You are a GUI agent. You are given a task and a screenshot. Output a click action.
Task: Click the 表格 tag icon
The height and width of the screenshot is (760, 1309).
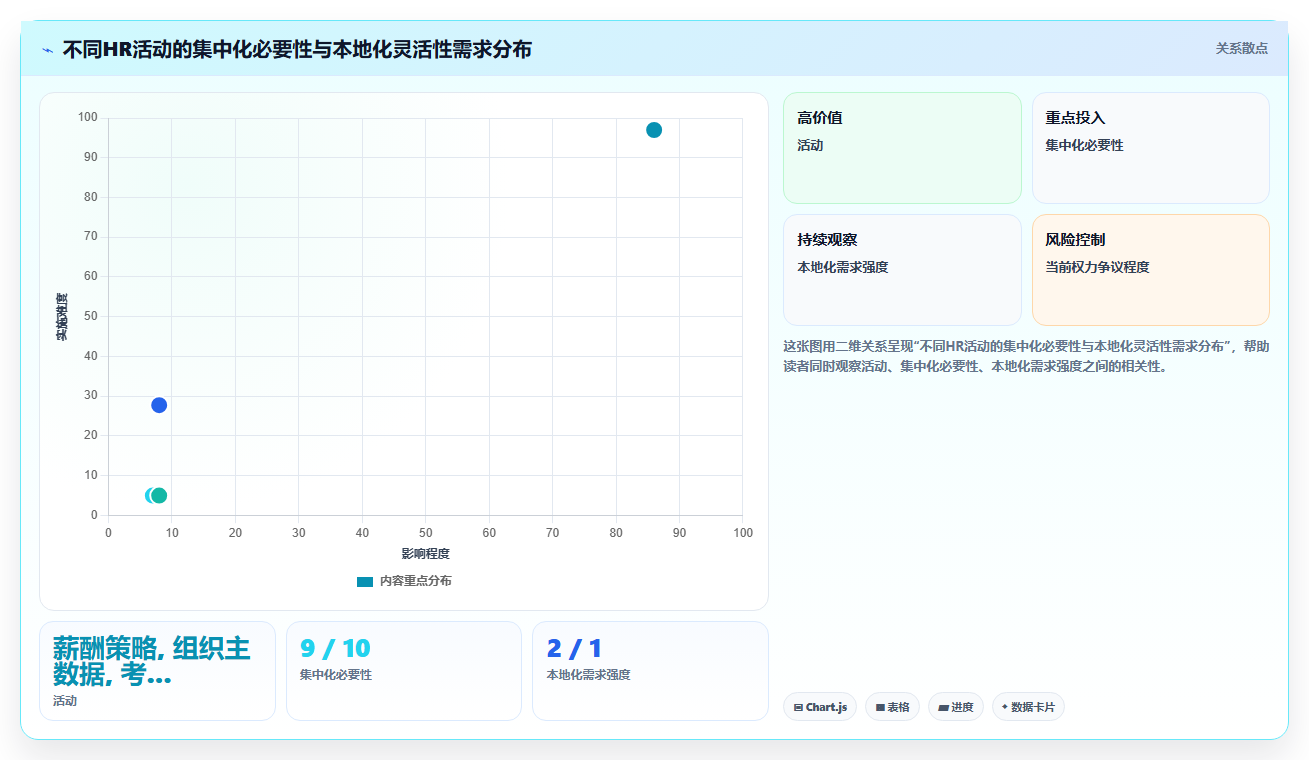880,707
